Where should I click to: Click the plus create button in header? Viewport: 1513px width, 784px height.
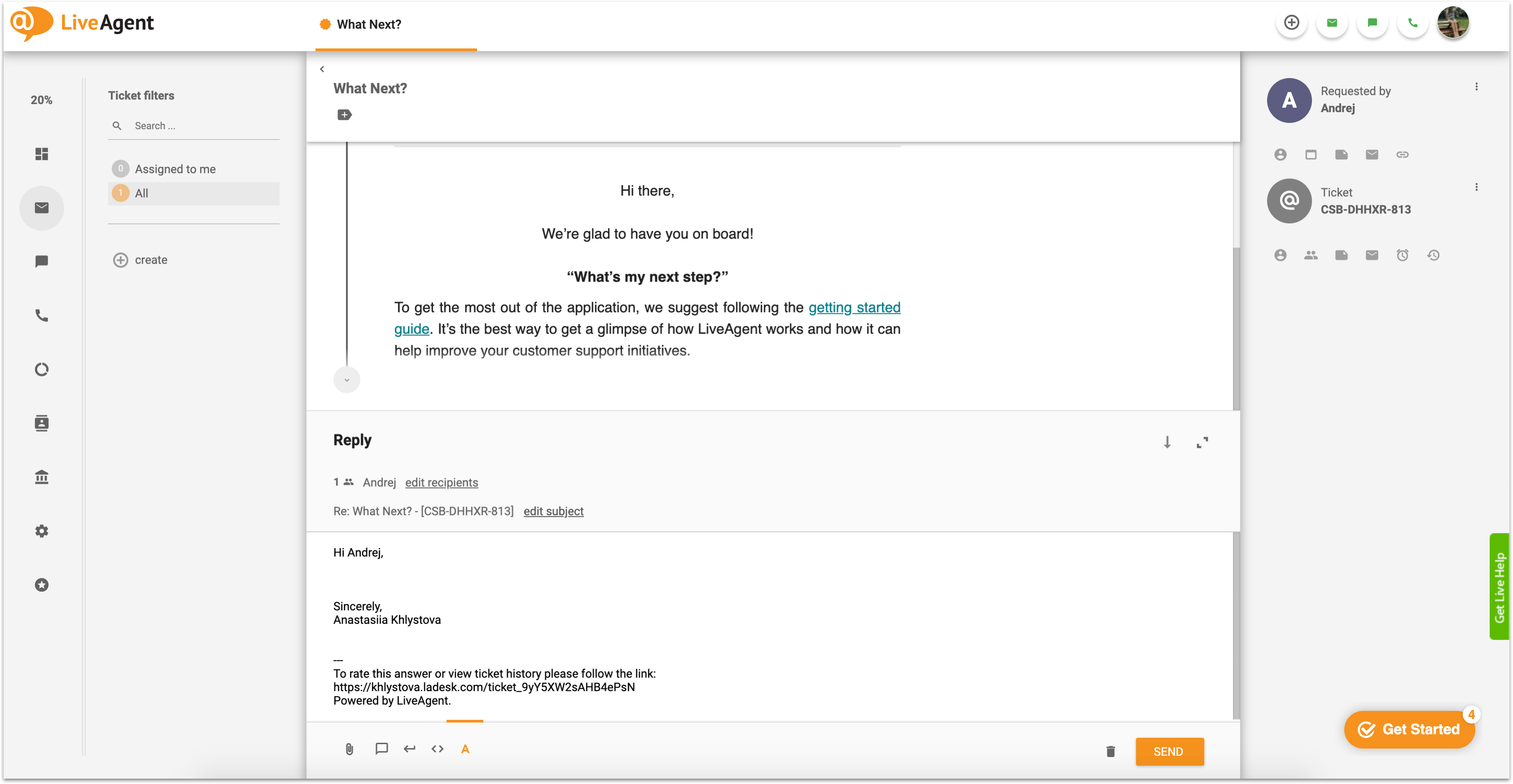pos(1292,23)
